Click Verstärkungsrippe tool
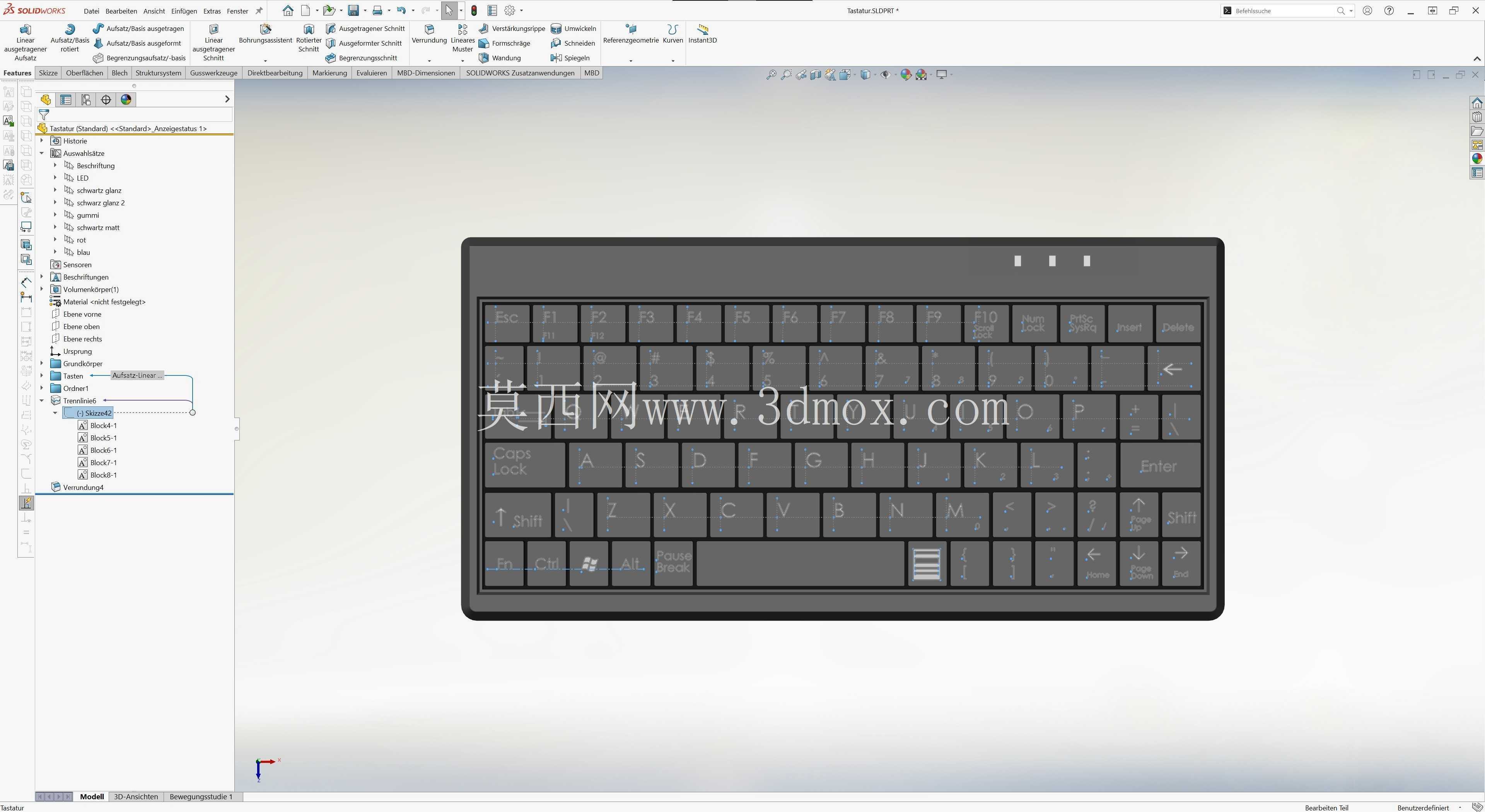 (511, 28)
